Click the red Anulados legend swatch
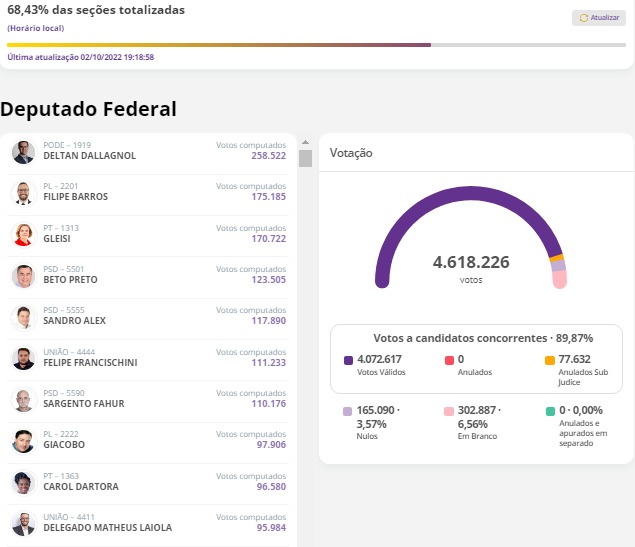Screen dimensions: 635x547 pyautogui.click(x=449, y=360)
